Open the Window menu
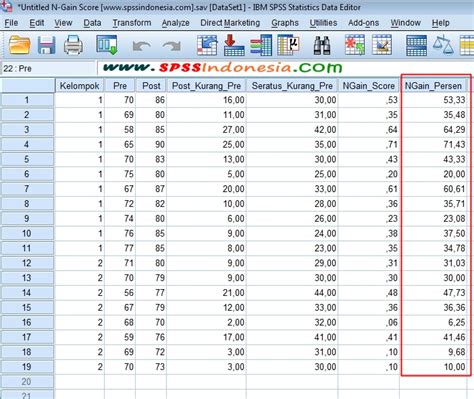Viewport: 474px width, 399px height. [x=405, y=23]
